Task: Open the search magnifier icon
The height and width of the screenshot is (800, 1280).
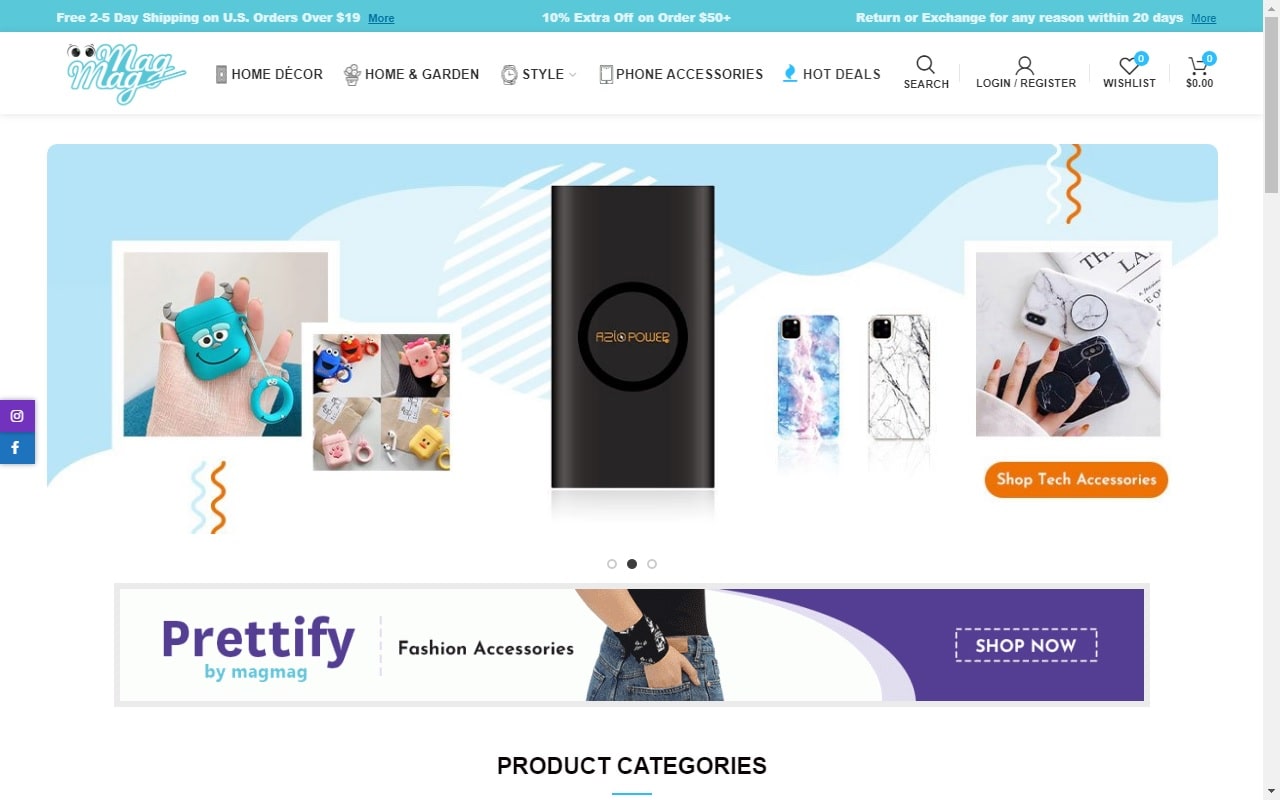Action: 925,65
